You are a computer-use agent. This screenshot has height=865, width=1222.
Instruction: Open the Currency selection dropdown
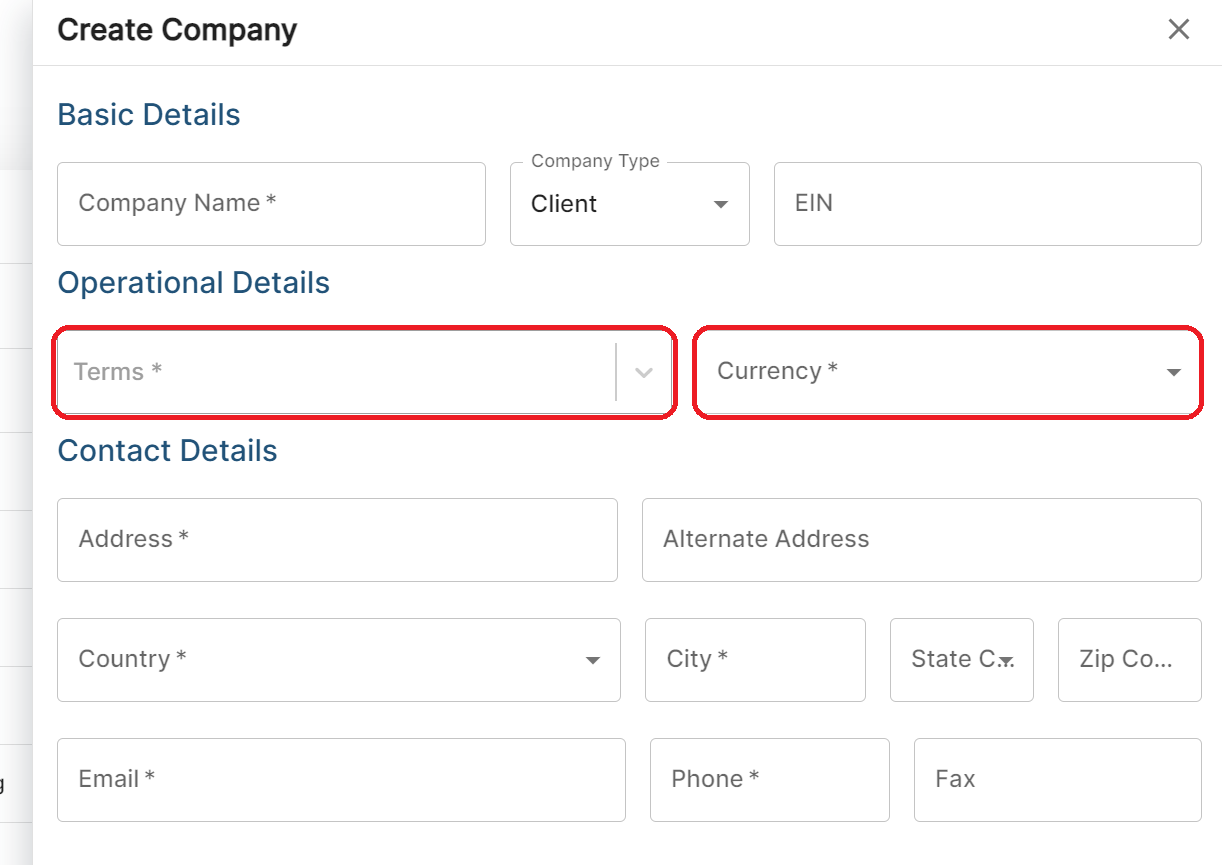(x=940, y=371)
